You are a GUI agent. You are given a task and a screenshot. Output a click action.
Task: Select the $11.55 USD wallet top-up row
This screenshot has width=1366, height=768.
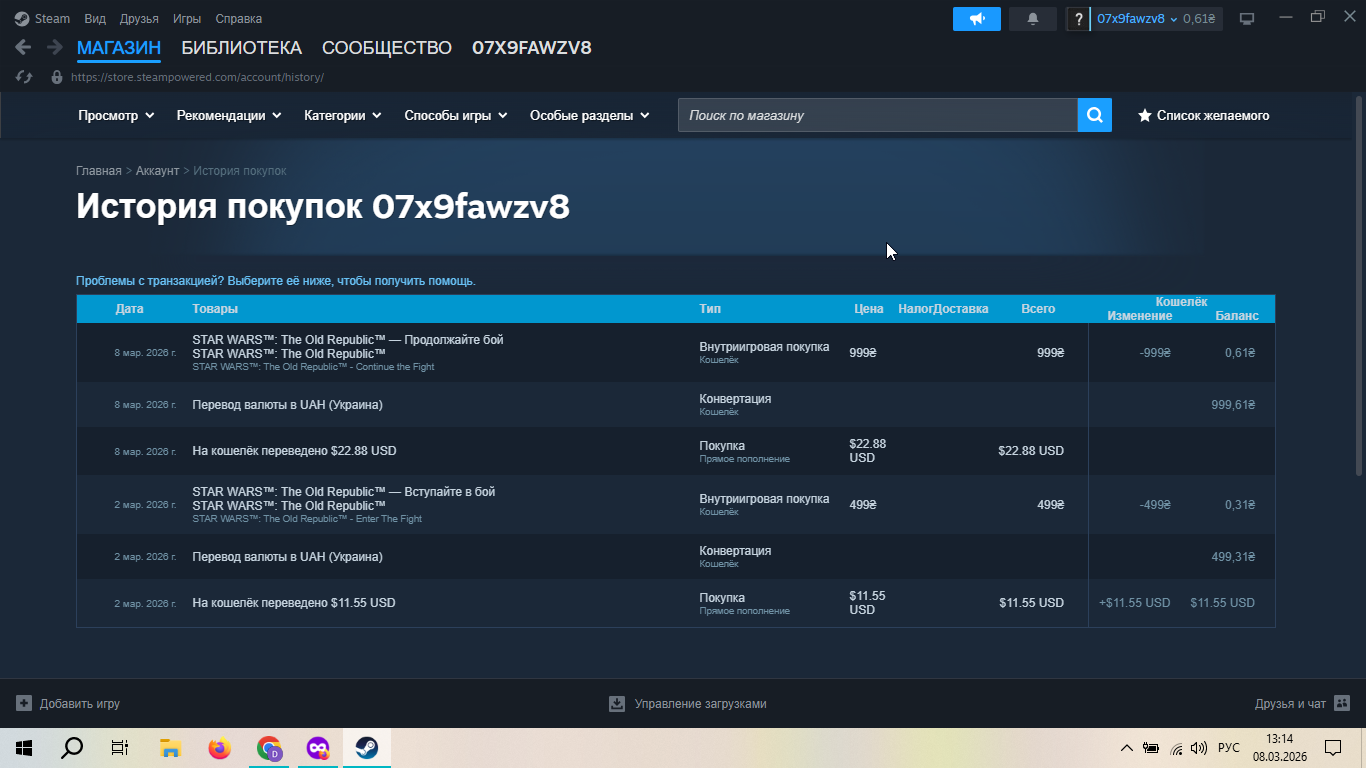[x=676, y=603]
